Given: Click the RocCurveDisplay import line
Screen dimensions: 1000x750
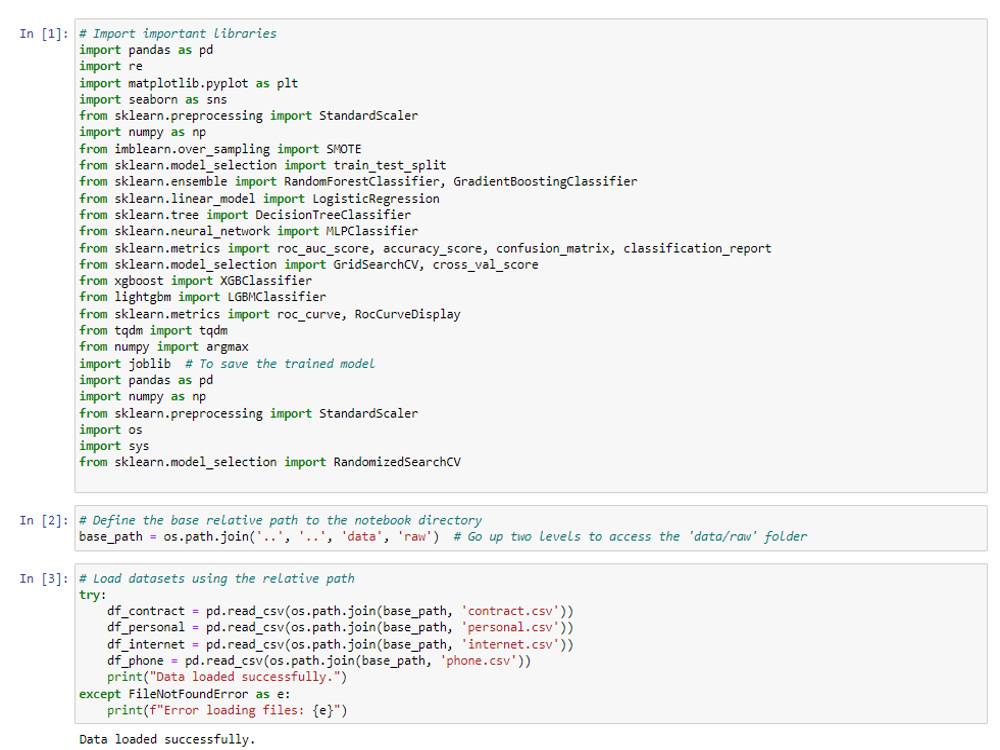Looking at the screenshot, I should click(270, 314).
